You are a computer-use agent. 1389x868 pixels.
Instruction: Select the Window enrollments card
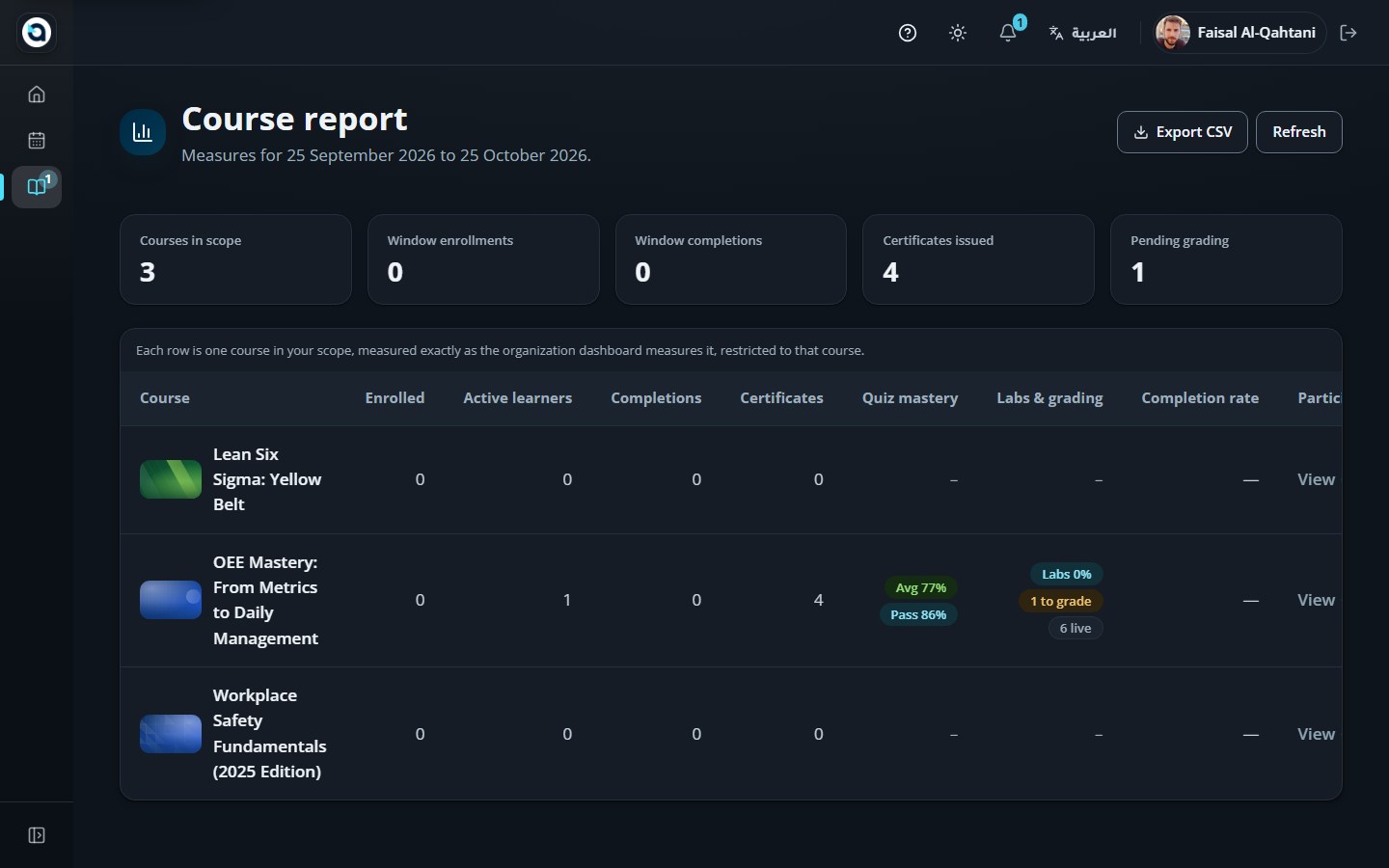(483, 259)
